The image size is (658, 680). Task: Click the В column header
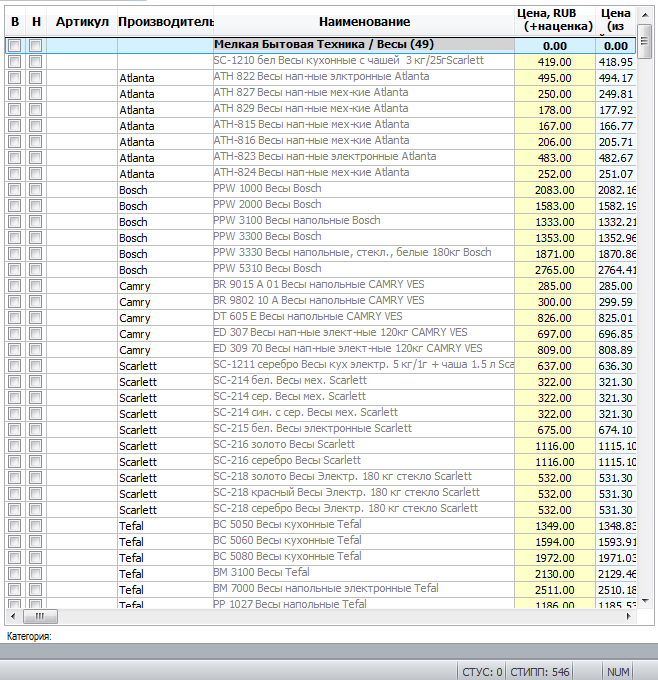click(x=15, y=21)
